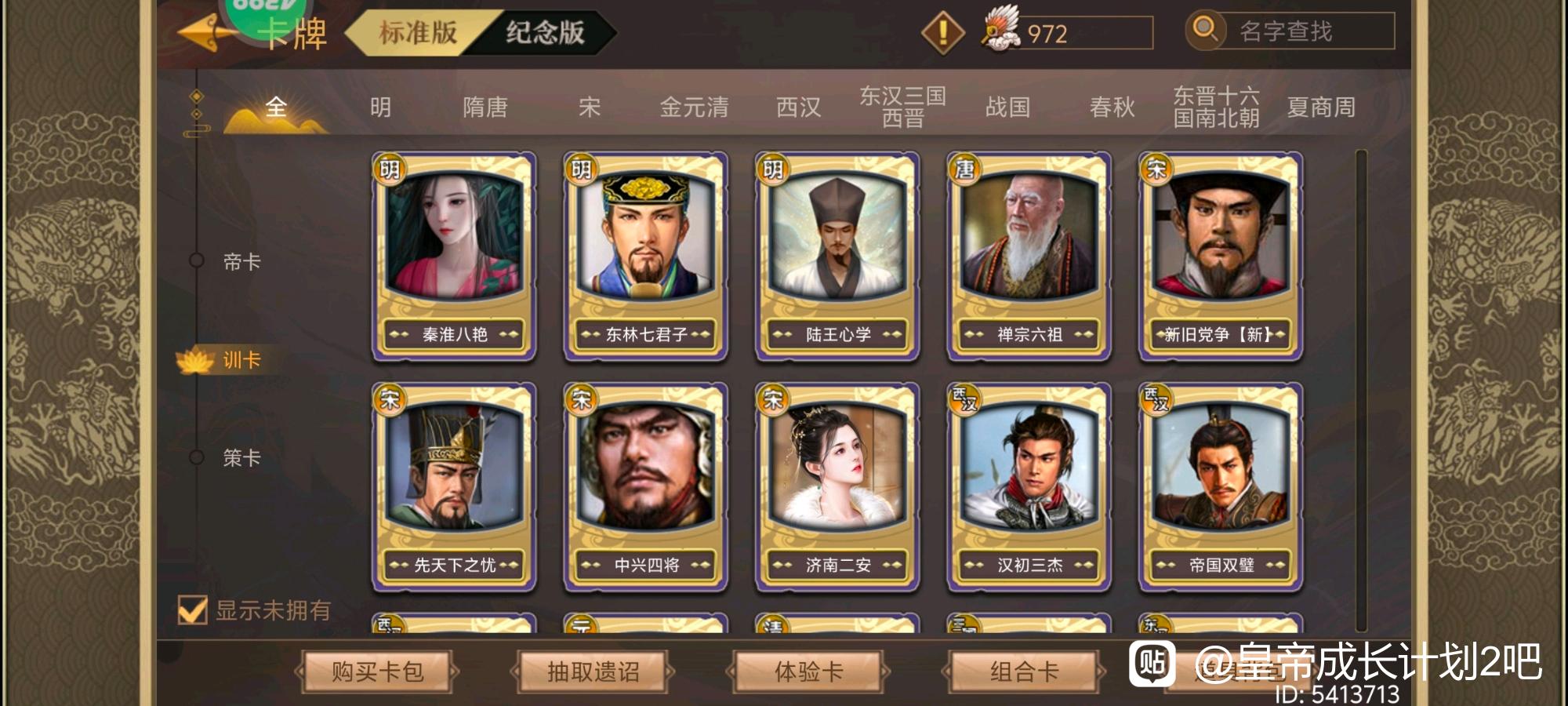Click the exclamation warning diamond icon
This screenshot has width=1568, height=706.
tap(942, 33)
